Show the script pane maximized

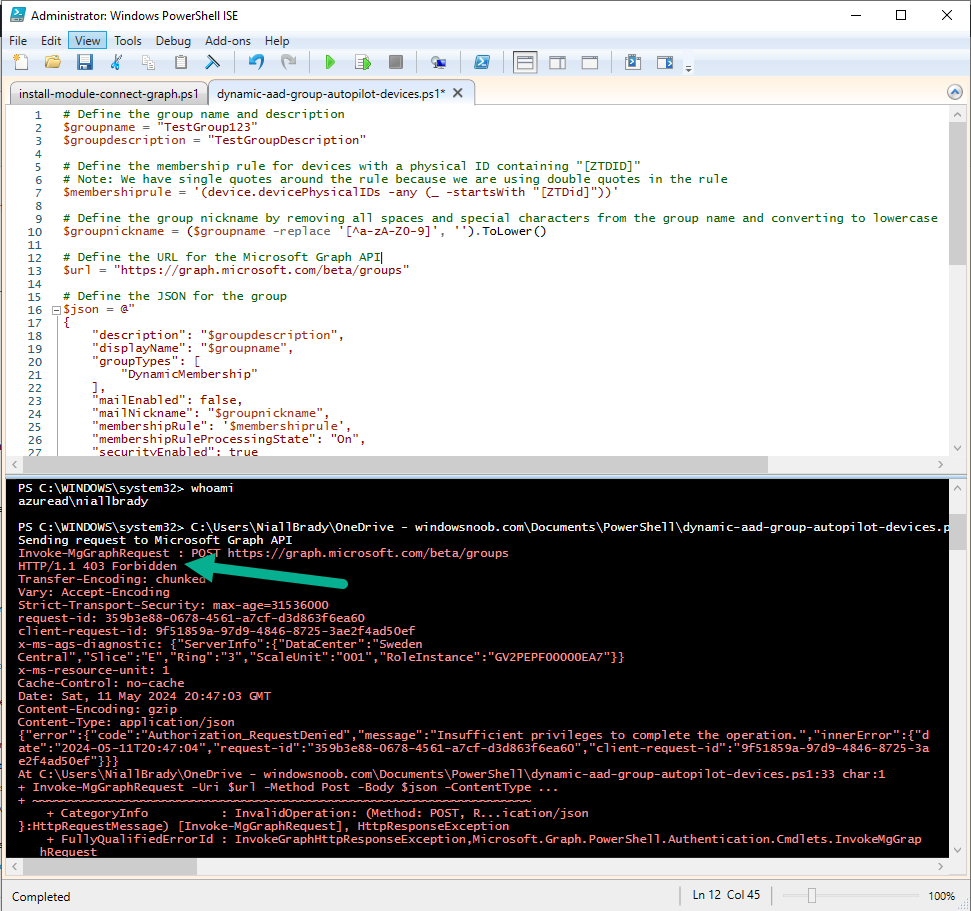[x=590, y=63]
